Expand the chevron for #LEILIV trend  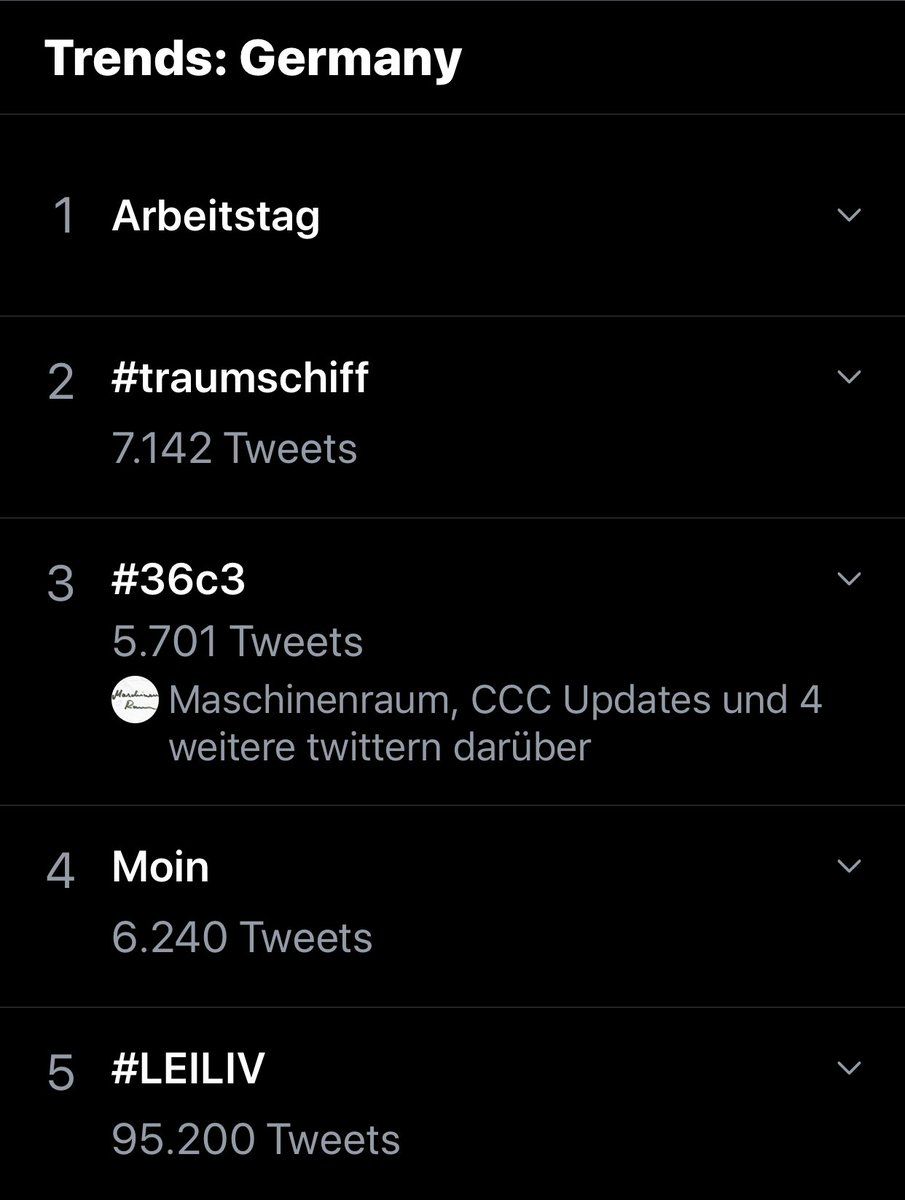tap(848, 1069)
